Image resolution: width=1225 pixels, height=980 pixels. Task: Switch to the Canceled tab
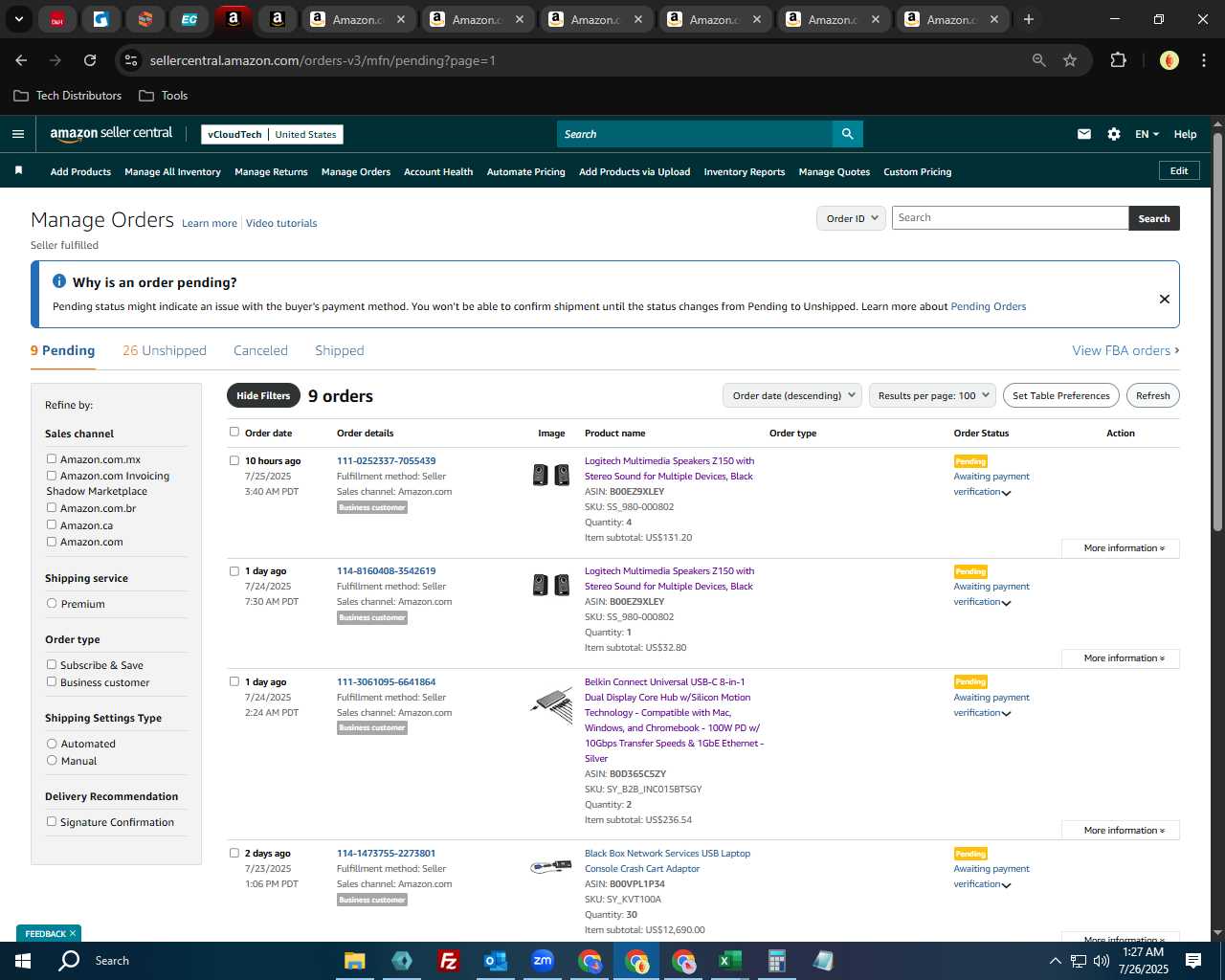pyautogui.click(x=260, y=350)
